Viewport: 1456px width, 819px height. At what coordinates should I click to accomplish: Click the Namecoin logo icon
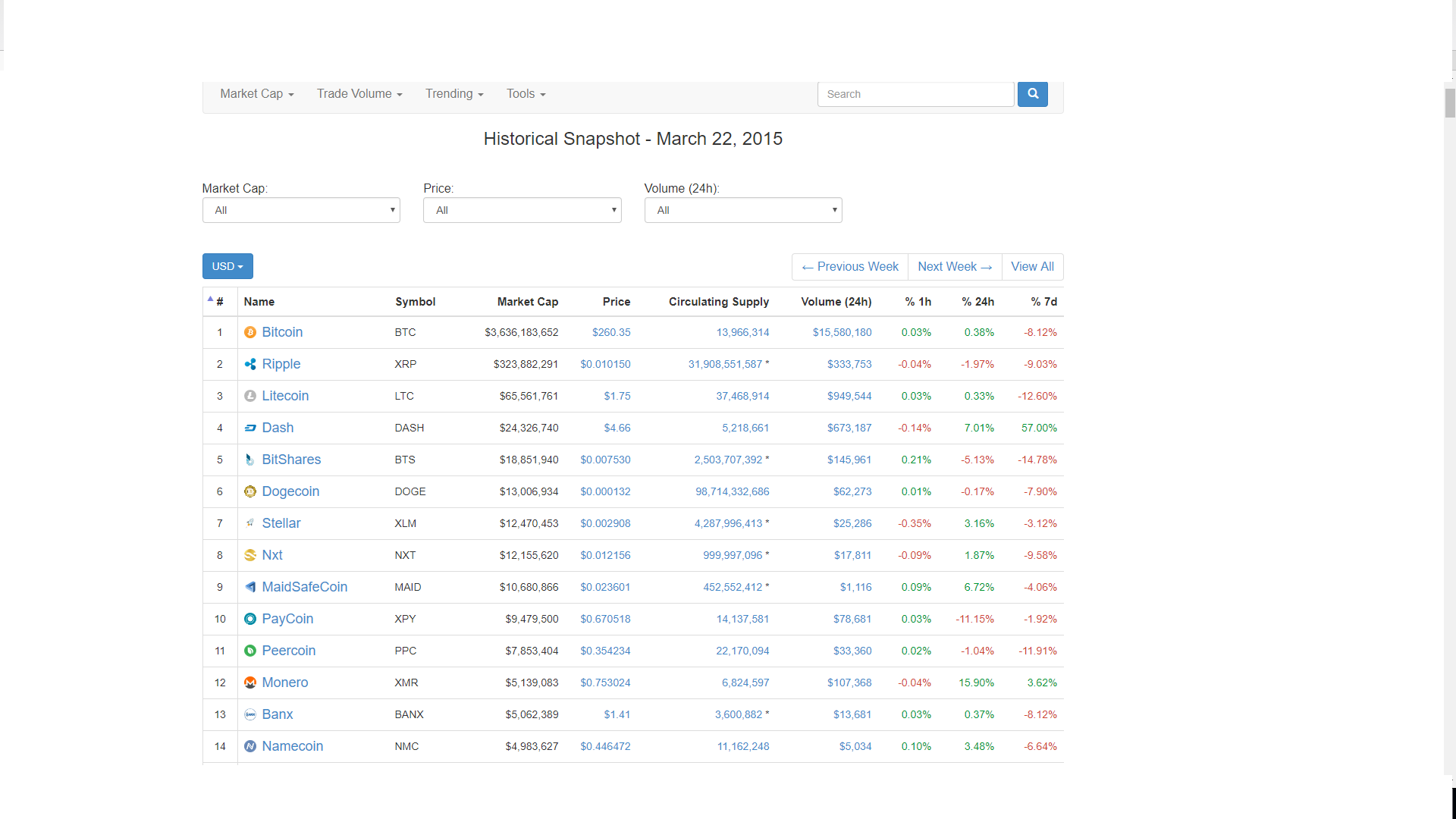pos(250,746)
